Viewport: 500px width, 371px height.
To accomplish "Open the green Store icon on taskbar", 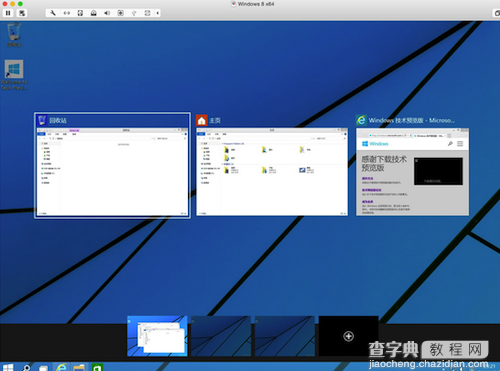I will click(97, 368).
